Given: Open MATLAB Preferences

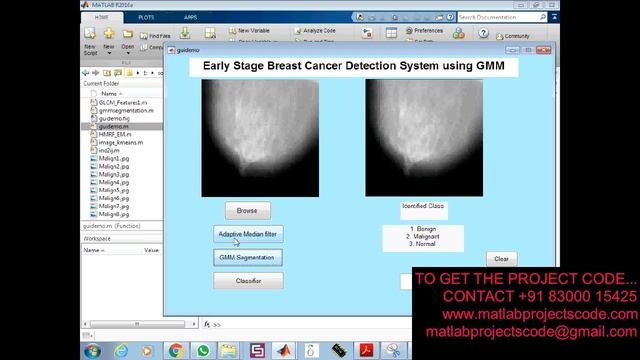Looking at the screenshot, I should coord(424,31).
